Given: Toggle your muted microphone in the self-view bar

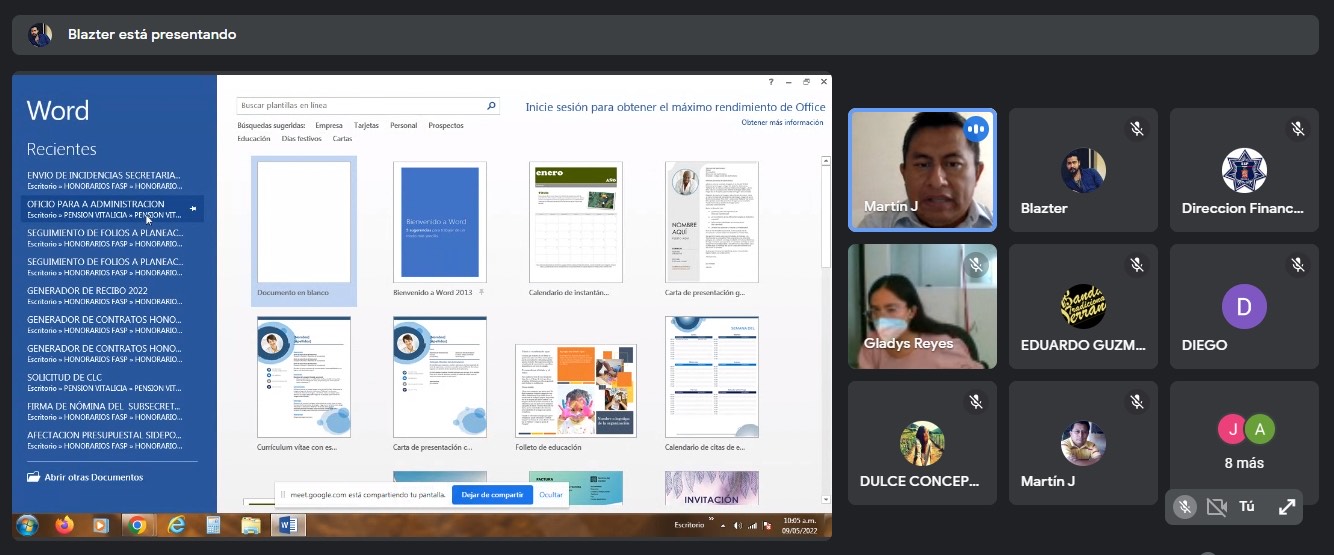Looking at the screenshot, I should click(1185, 507).
